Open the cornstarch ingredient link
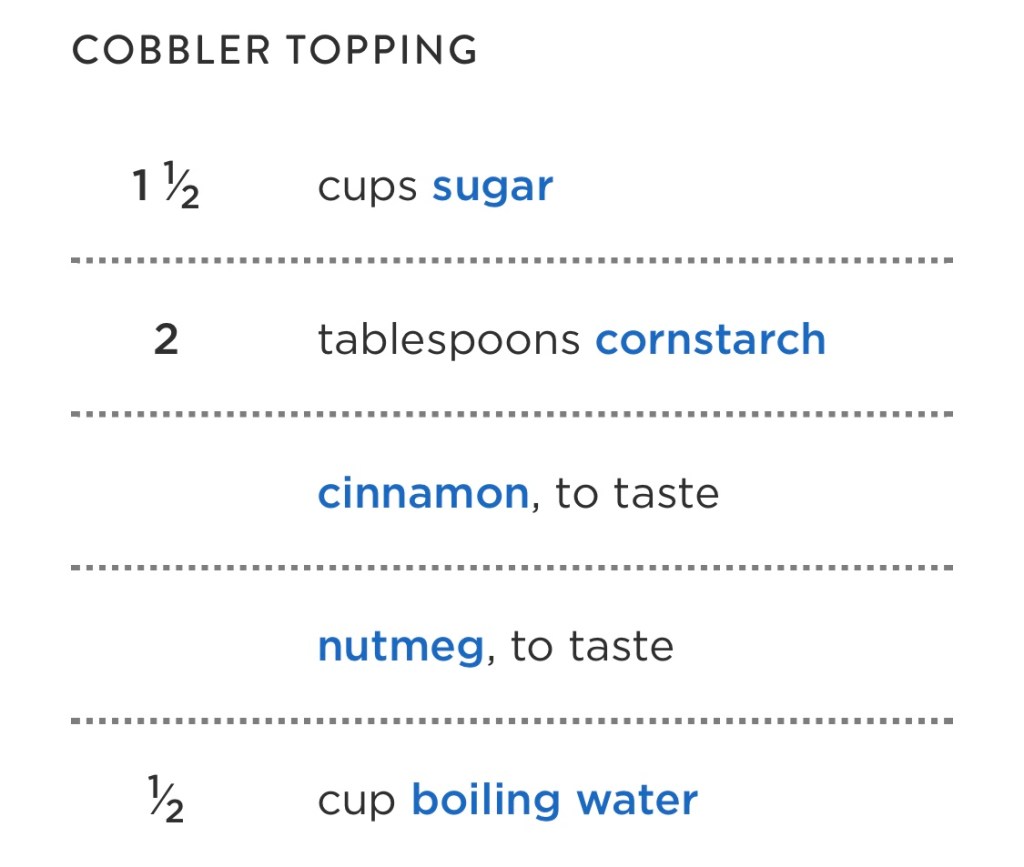 click(x=710, y=340)
